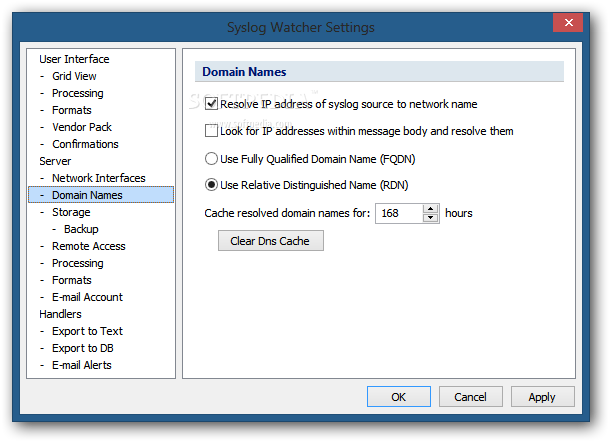
Task: Open Processing under User Interface
Action: coord(78,93)
